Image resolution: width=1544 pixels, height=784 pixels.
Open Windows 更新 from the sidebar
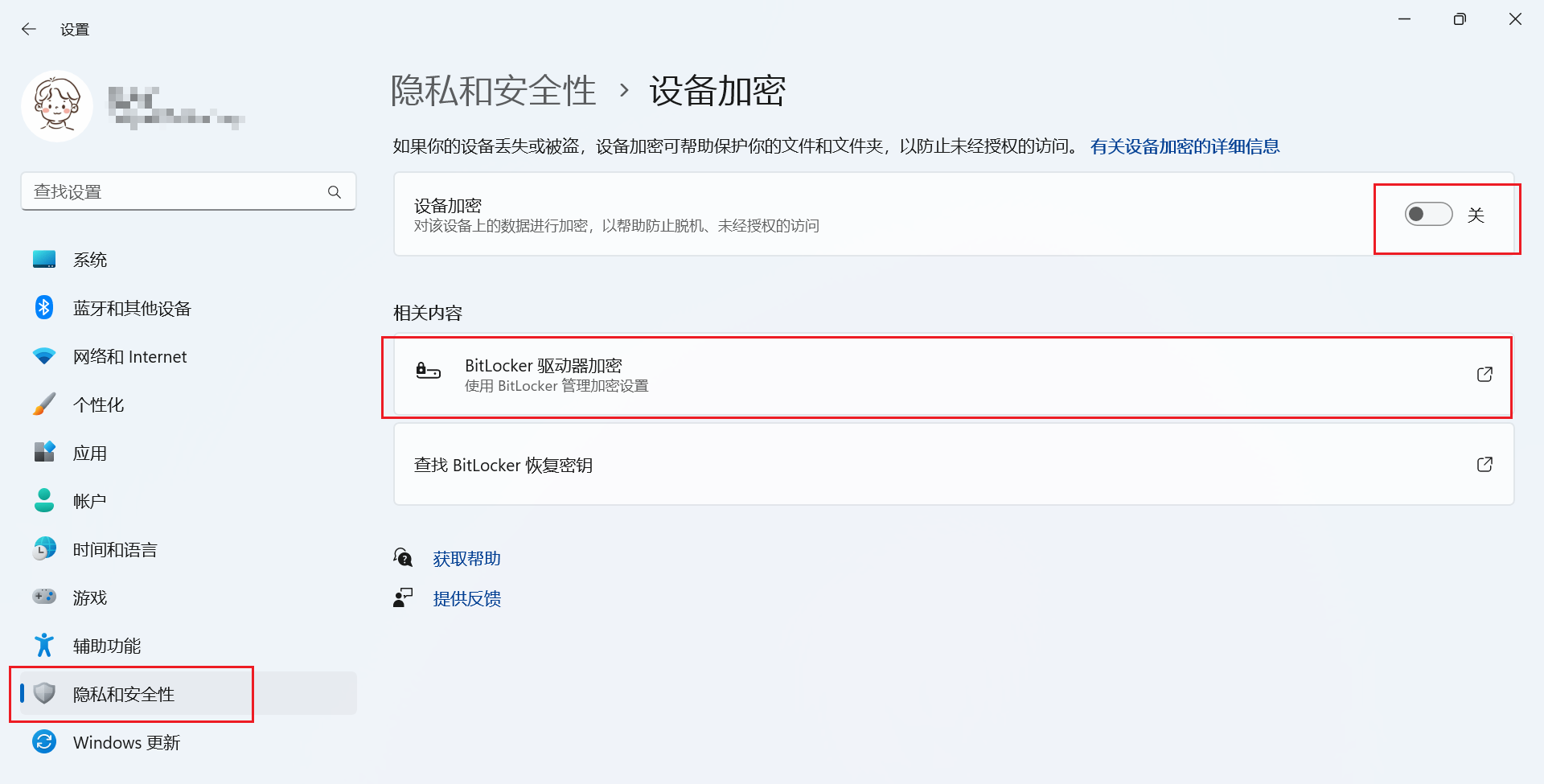[x=126, y=742]
